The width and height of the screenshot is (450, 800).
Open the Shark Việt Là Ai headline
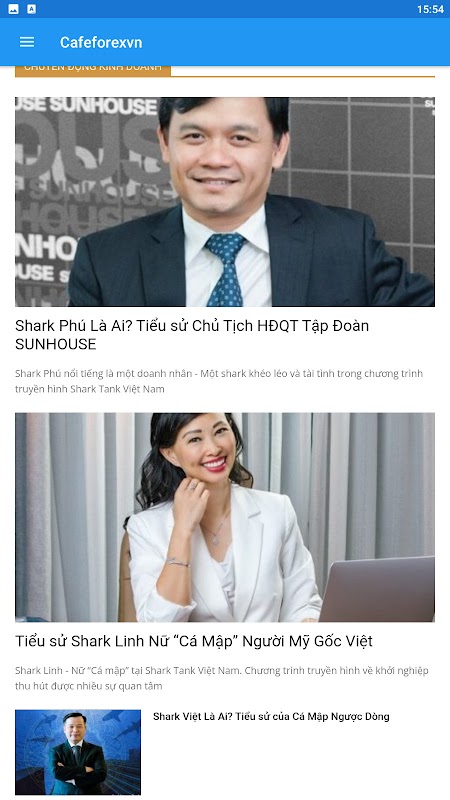271,716
